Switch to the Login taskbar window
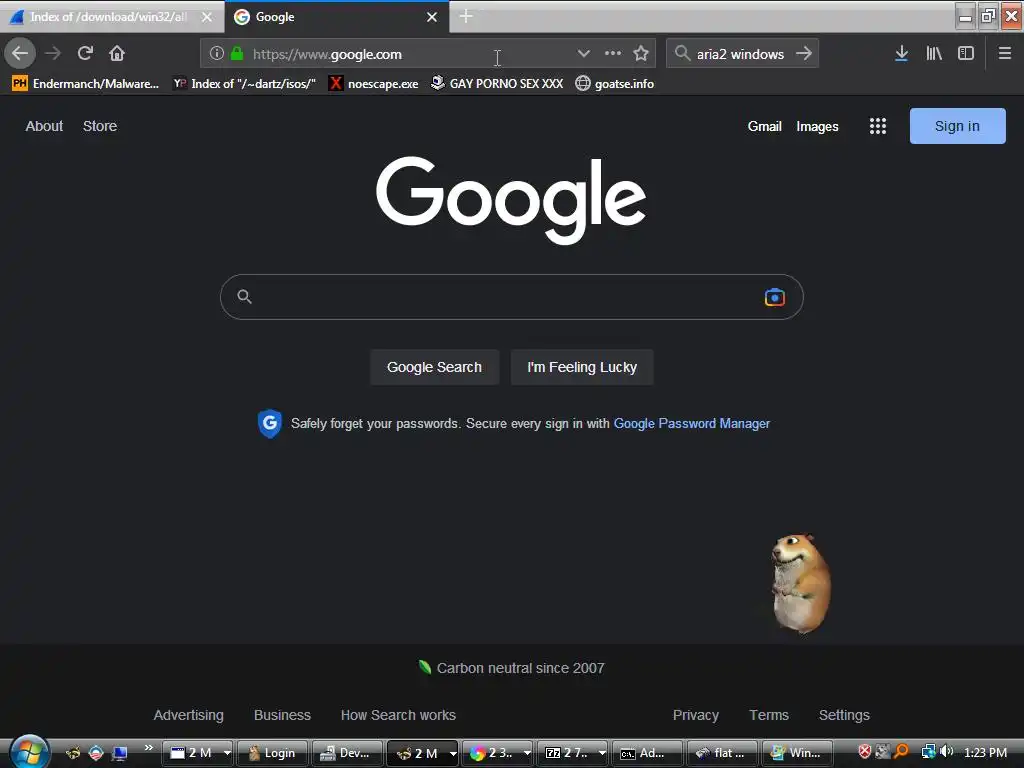1024x768 pixels. point(272,753)
